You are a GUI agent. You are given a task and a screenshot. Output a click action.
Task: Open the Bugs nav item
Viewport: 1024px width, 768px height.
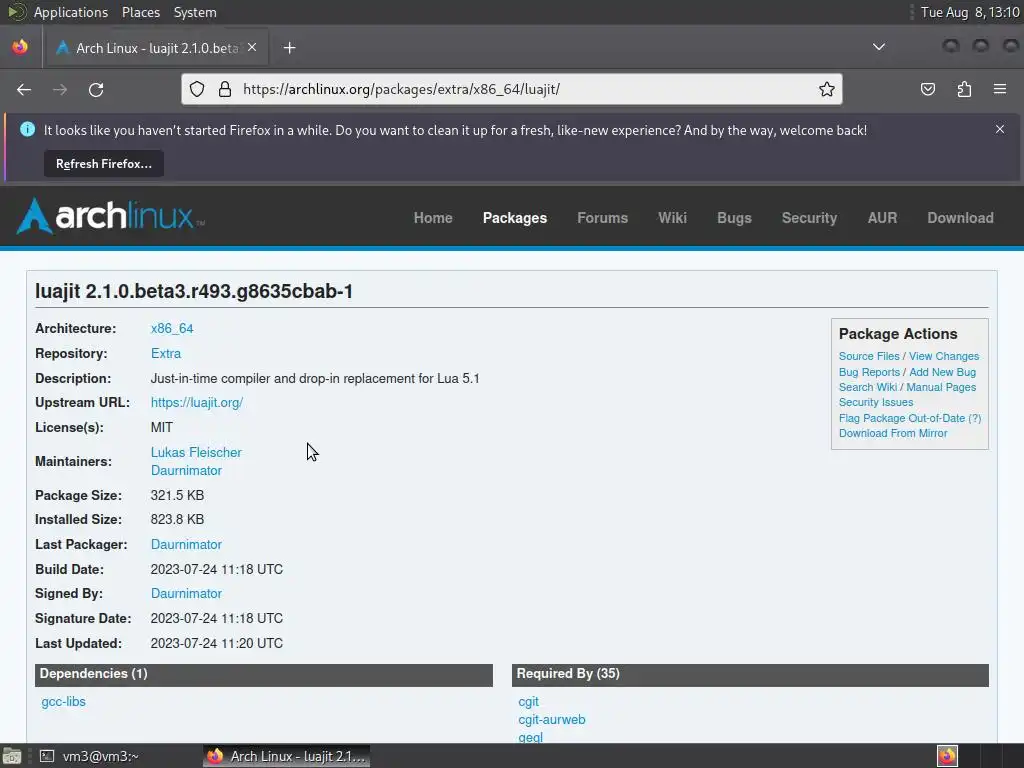pos(734,218)
